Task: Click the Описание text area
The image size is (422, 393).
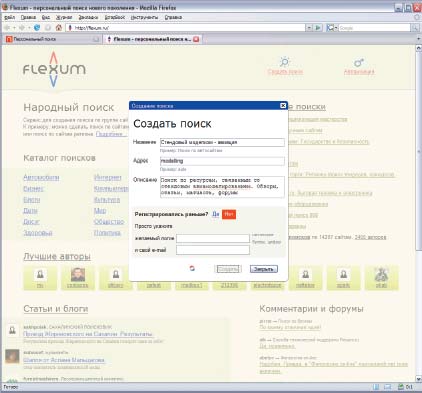Action: click(222, 187)
